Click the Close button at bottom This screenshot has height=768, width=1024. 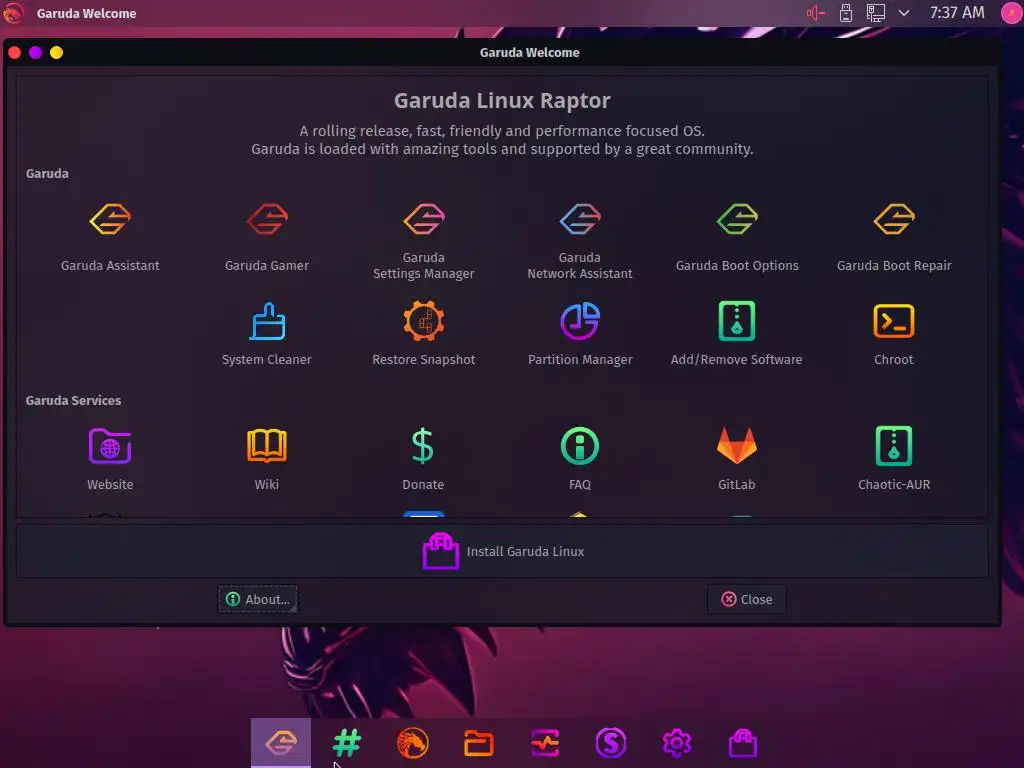(746, 599)
